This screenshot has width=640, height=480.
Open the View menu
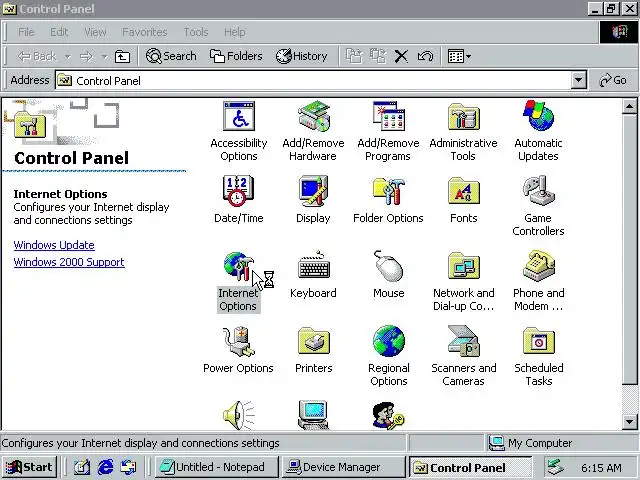pos(95,32)
